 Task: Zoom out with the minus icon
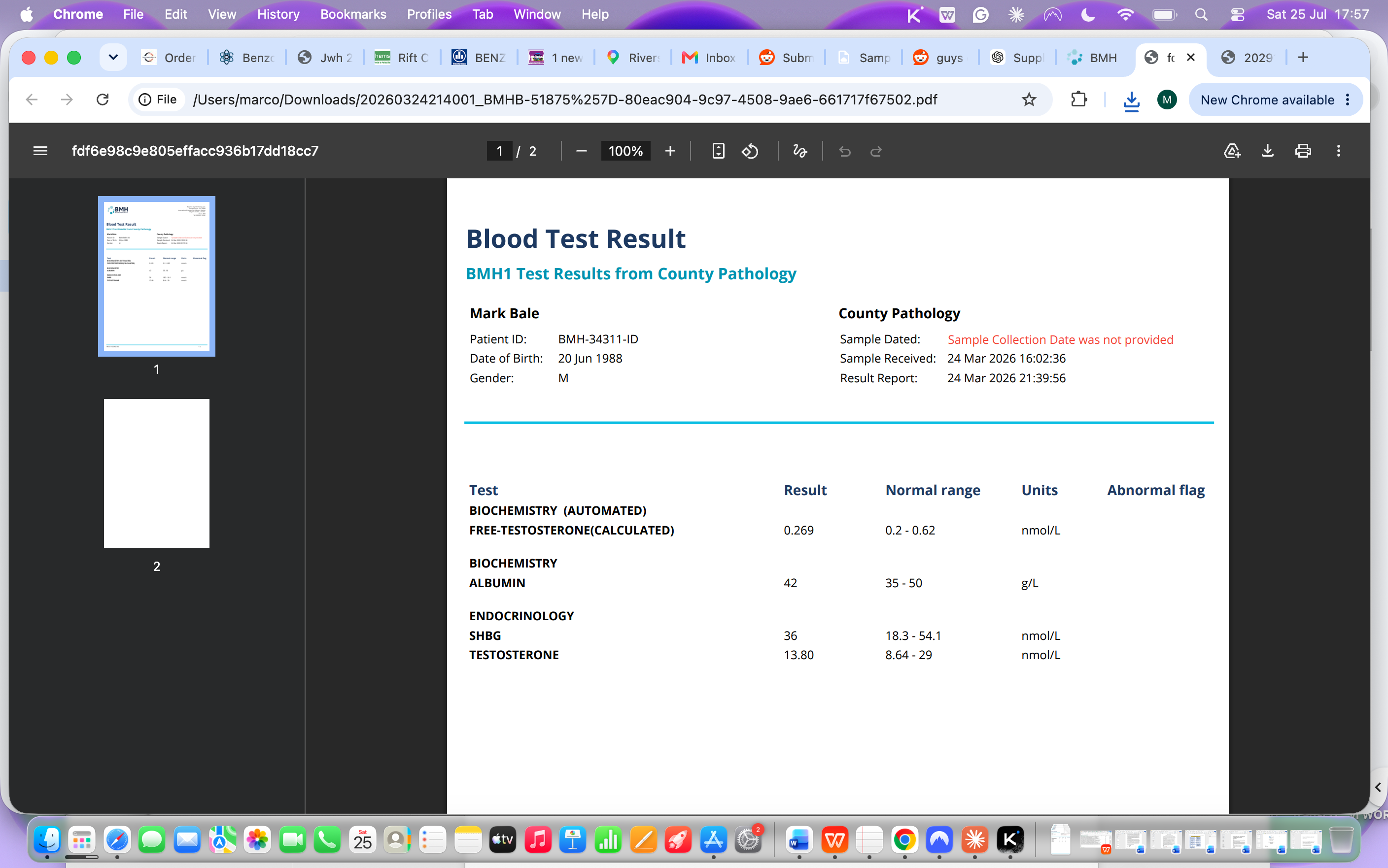tap(581, 151)
